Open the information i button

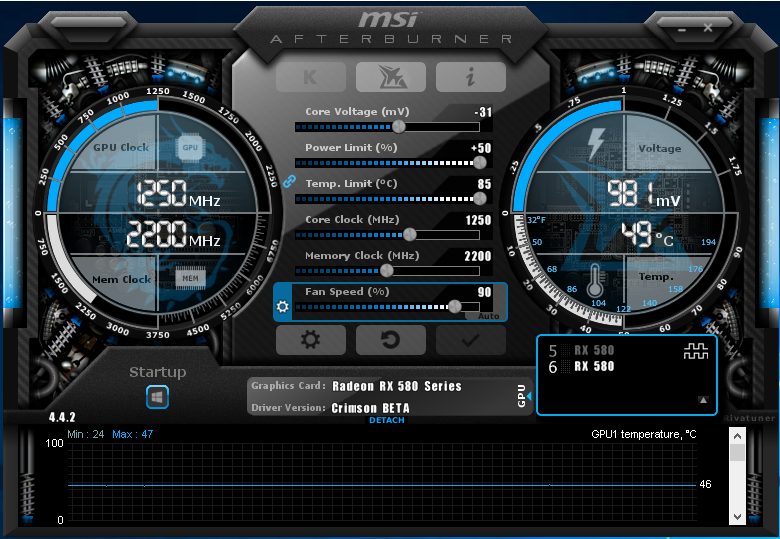471,77
